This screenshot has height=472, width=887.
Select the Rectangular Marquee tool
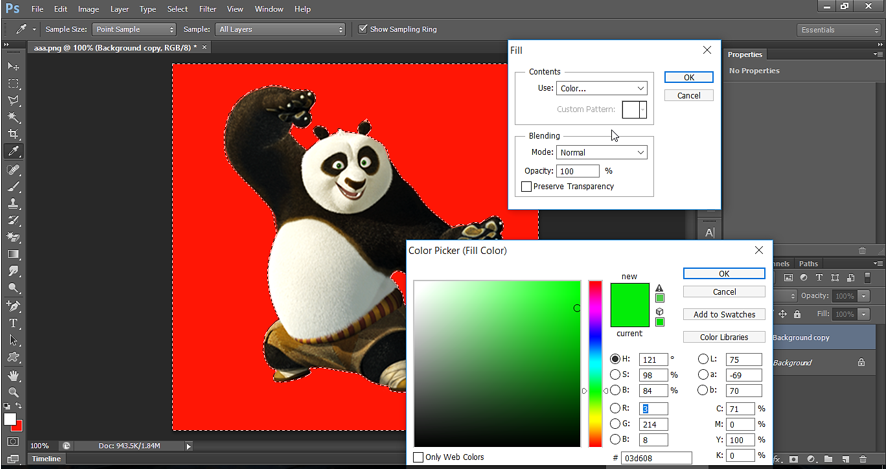point(13,84)
